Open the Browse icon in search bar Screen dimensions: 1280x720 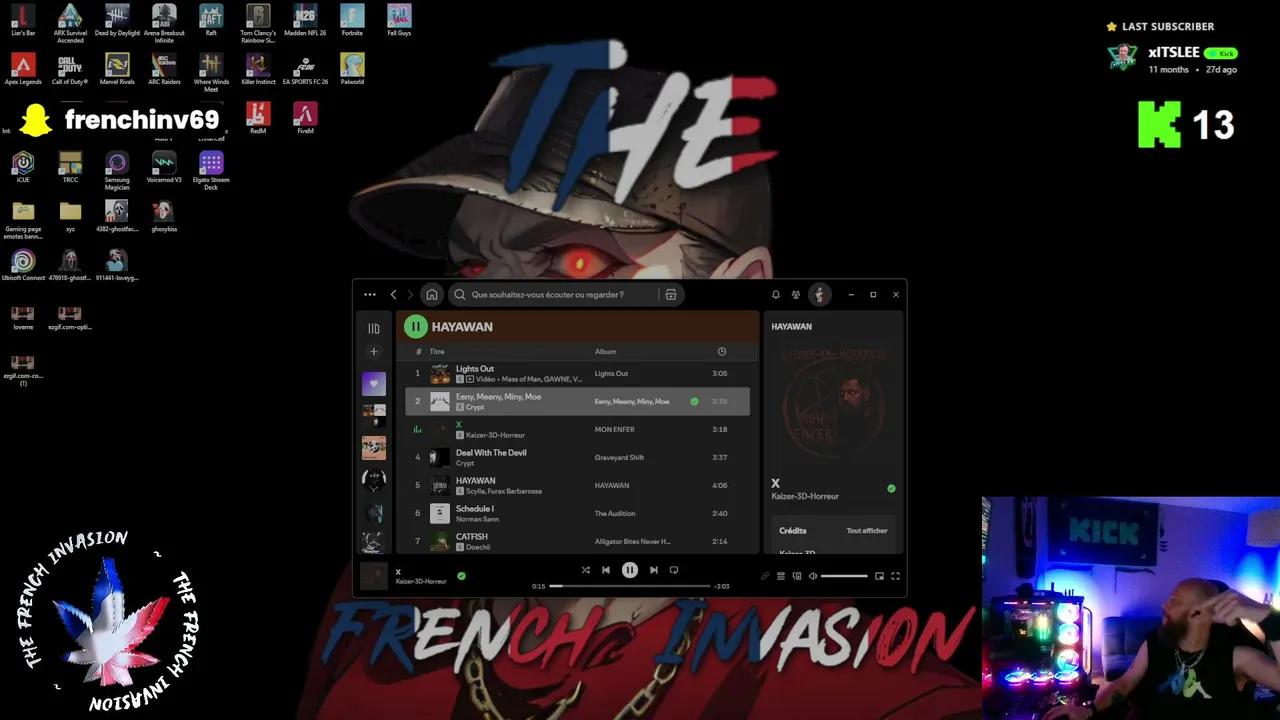click(x=671, y=295)
